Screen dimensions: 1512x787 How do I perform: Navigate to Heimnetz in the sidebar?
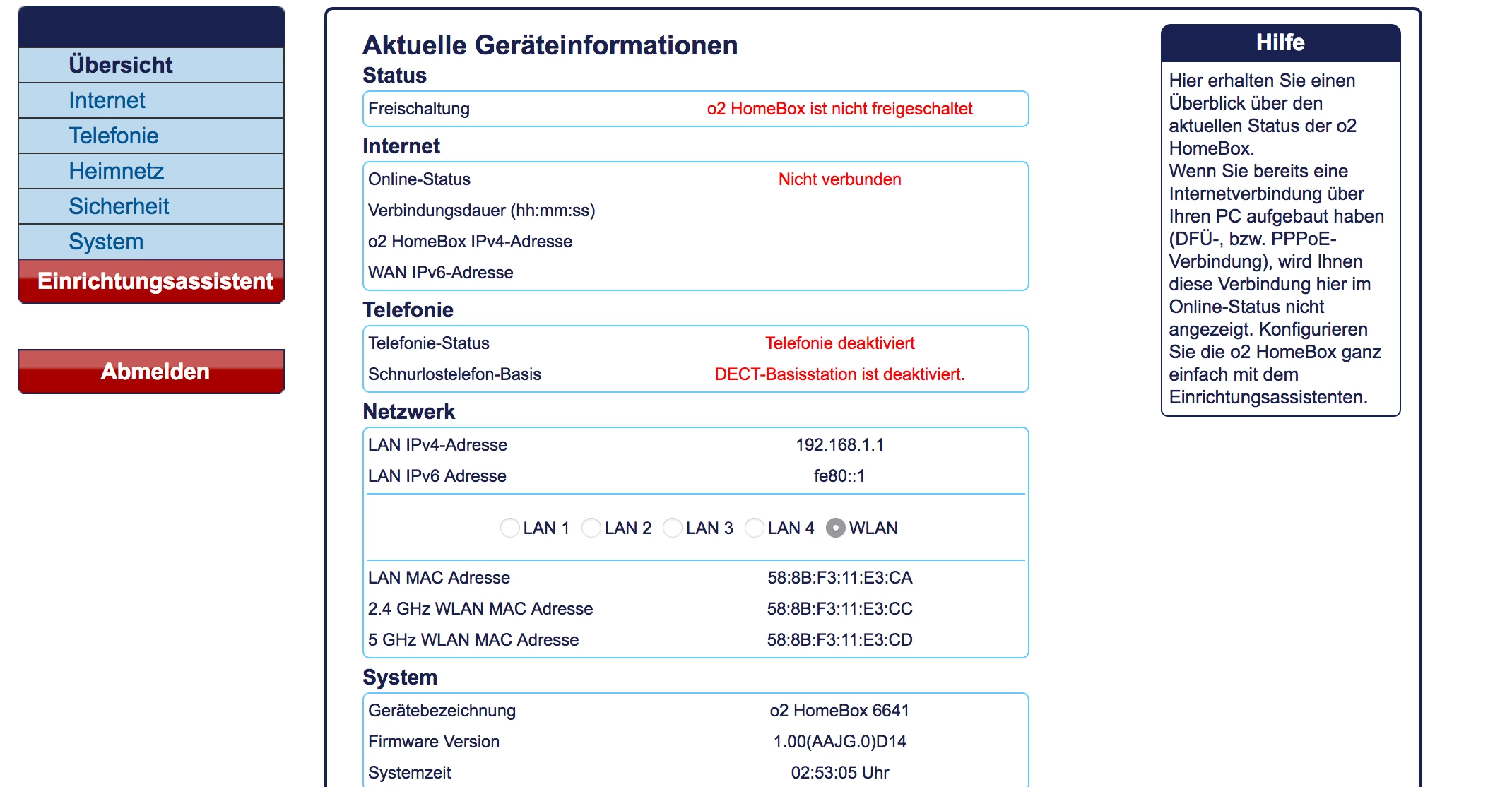(x=117, y=171)
